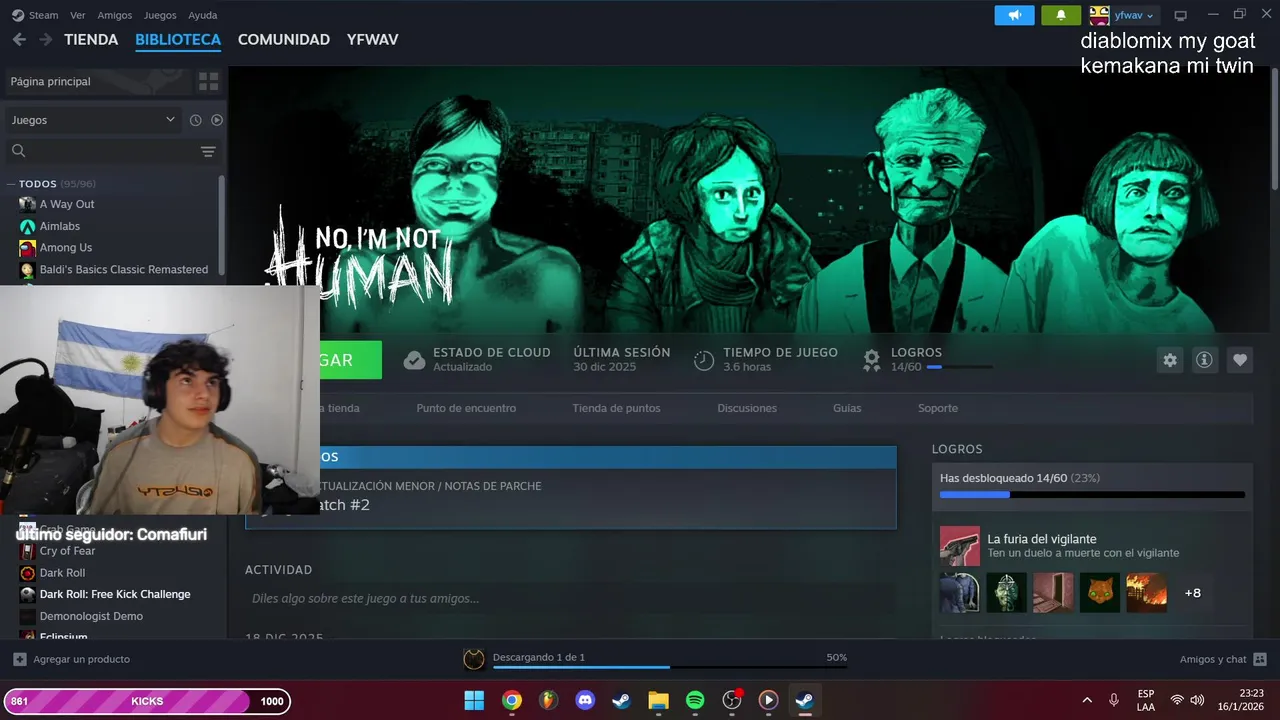The height and width of the screenshot is (720, 1280).
Task: Launch Chrome from the taskbar
Action: coord(512,700)
